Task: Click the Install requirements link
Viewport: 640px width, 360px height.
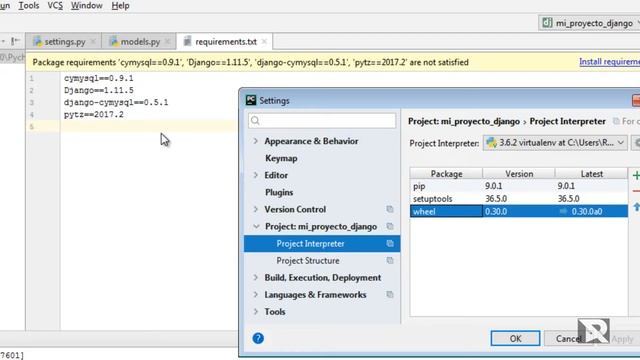Action: (x=609, y=62)
